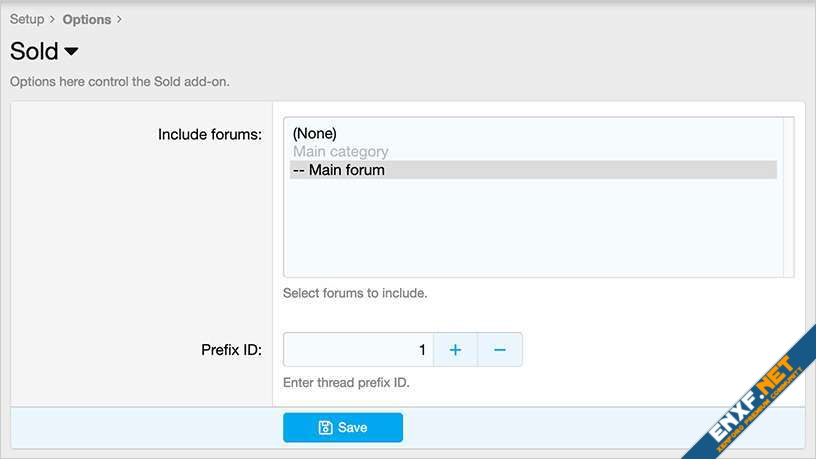Expand the Sold title dropdown arrow
The height and width of the screenshot is (459, 816).
click(x=71, y=52)
